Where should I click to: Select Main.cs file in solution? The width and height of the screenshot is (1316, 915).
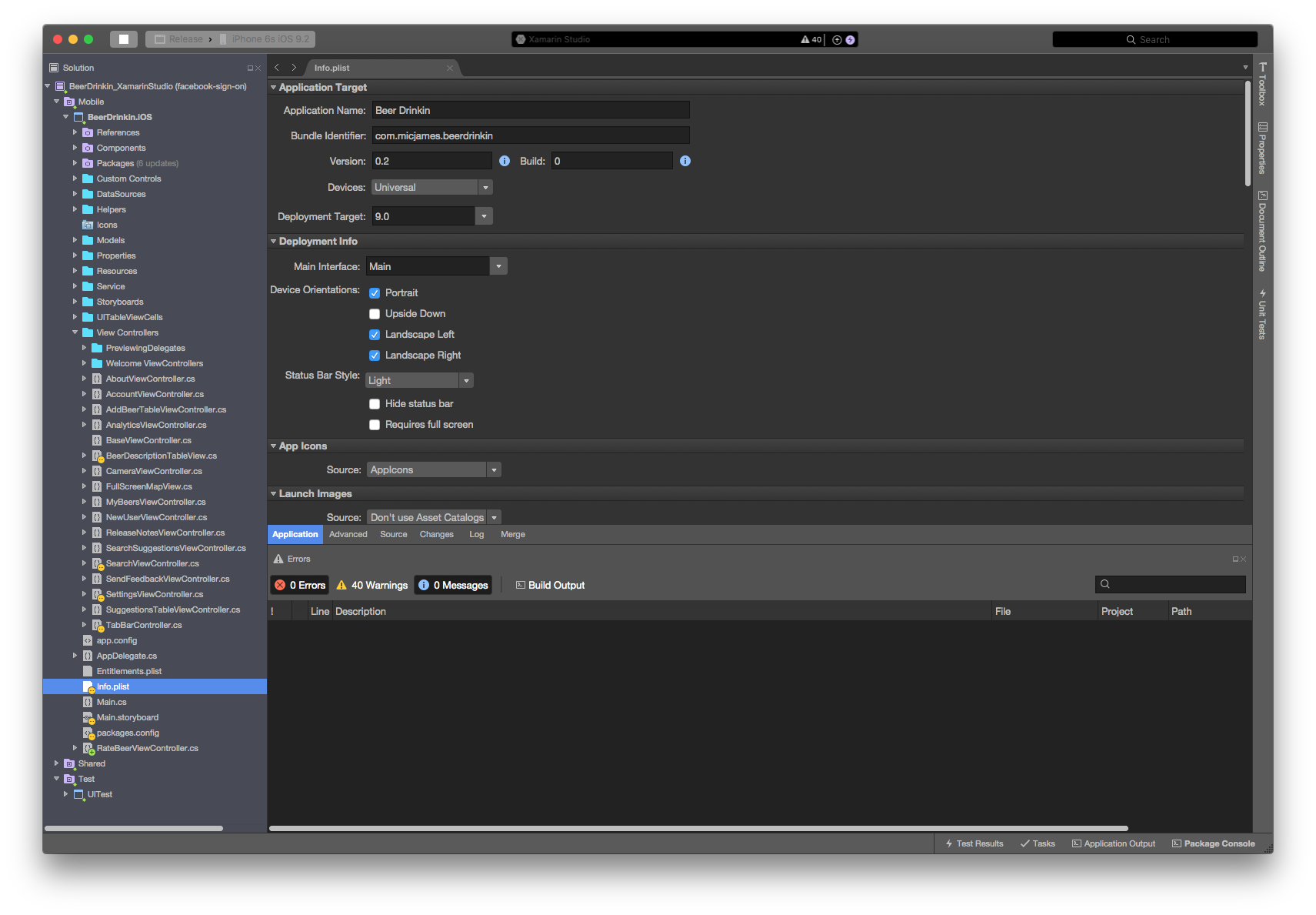click(112, 702)
